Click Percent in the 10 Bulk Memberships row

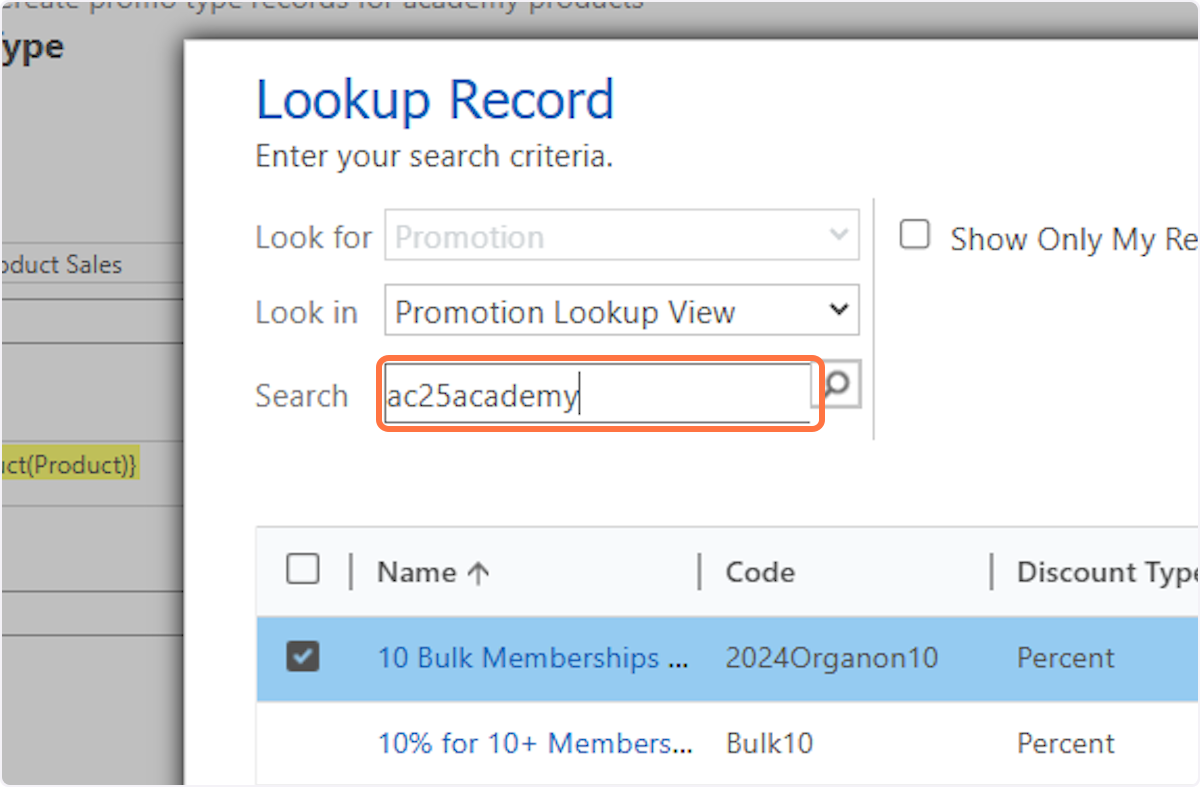[x=1065, y=658]
